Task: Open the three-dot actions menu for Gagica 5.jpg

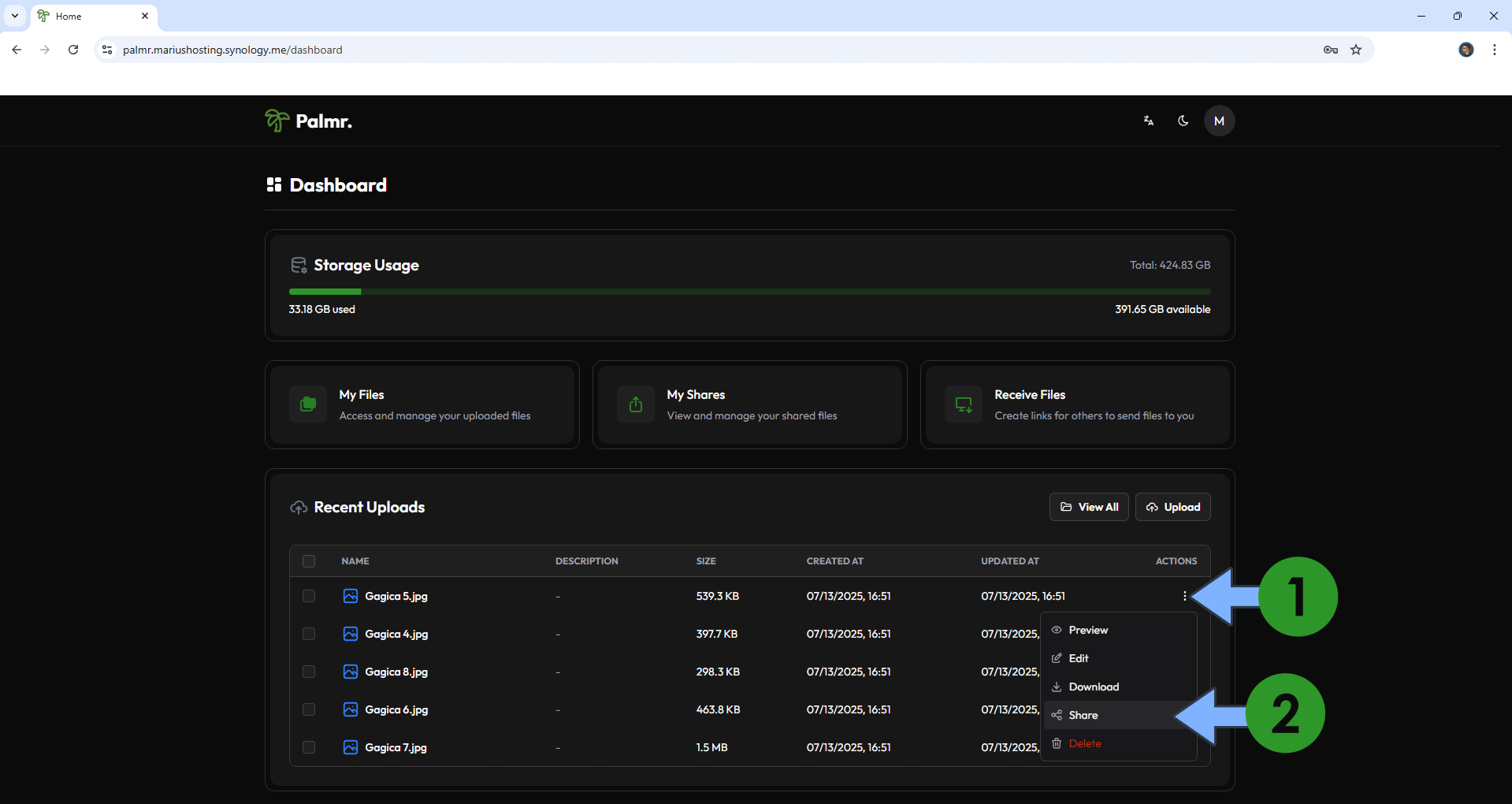Action: 1184,596
